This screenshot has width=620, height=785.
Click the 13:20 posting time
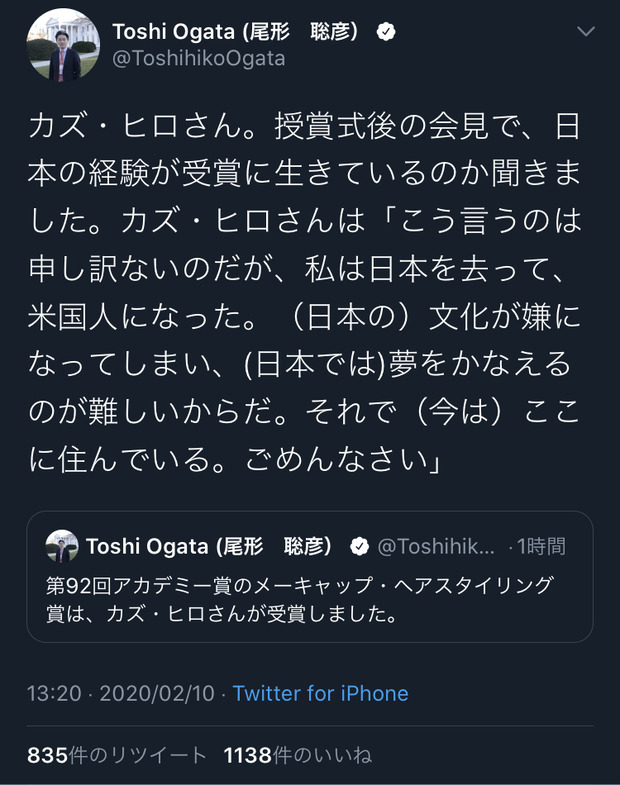pyautogui.click(x=54, y=694)
